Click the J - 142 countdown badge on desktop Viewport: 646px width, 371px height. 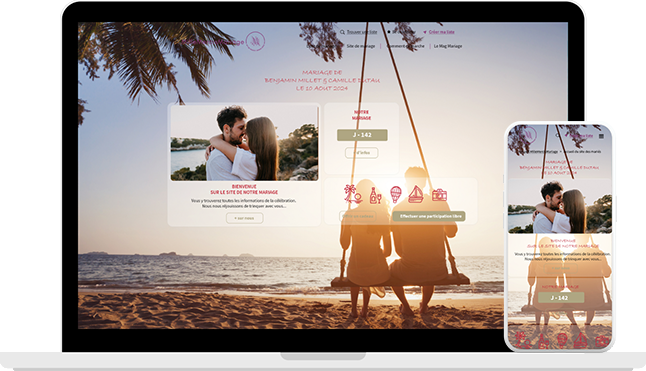362,135
